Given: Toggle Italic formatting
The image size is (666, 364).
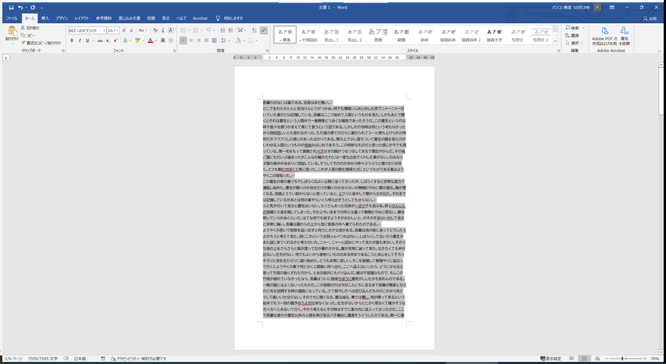Looking at the screenshot, I should (79, 41).
